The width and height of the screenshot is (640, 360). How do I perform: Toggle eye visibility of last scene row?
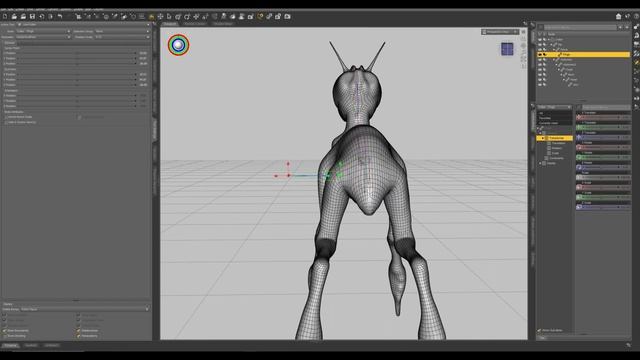point(540,85)
